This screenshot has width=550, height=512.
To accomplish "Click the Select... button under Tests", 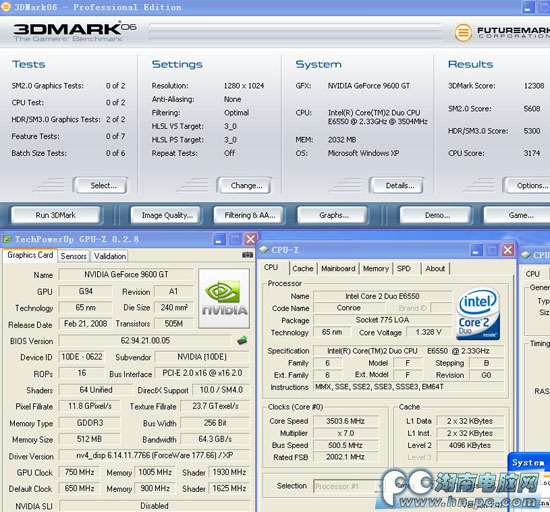I will click(100, 186).
